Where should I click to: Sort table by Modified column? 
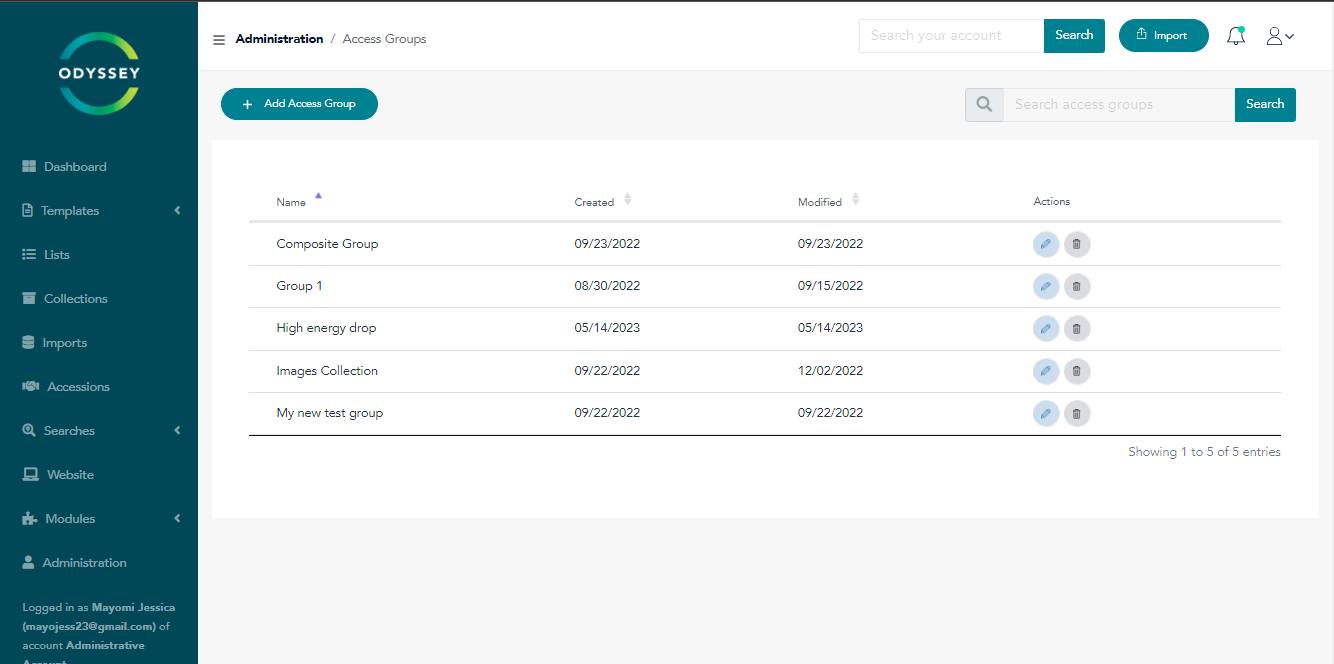click(x=828, y=202)
